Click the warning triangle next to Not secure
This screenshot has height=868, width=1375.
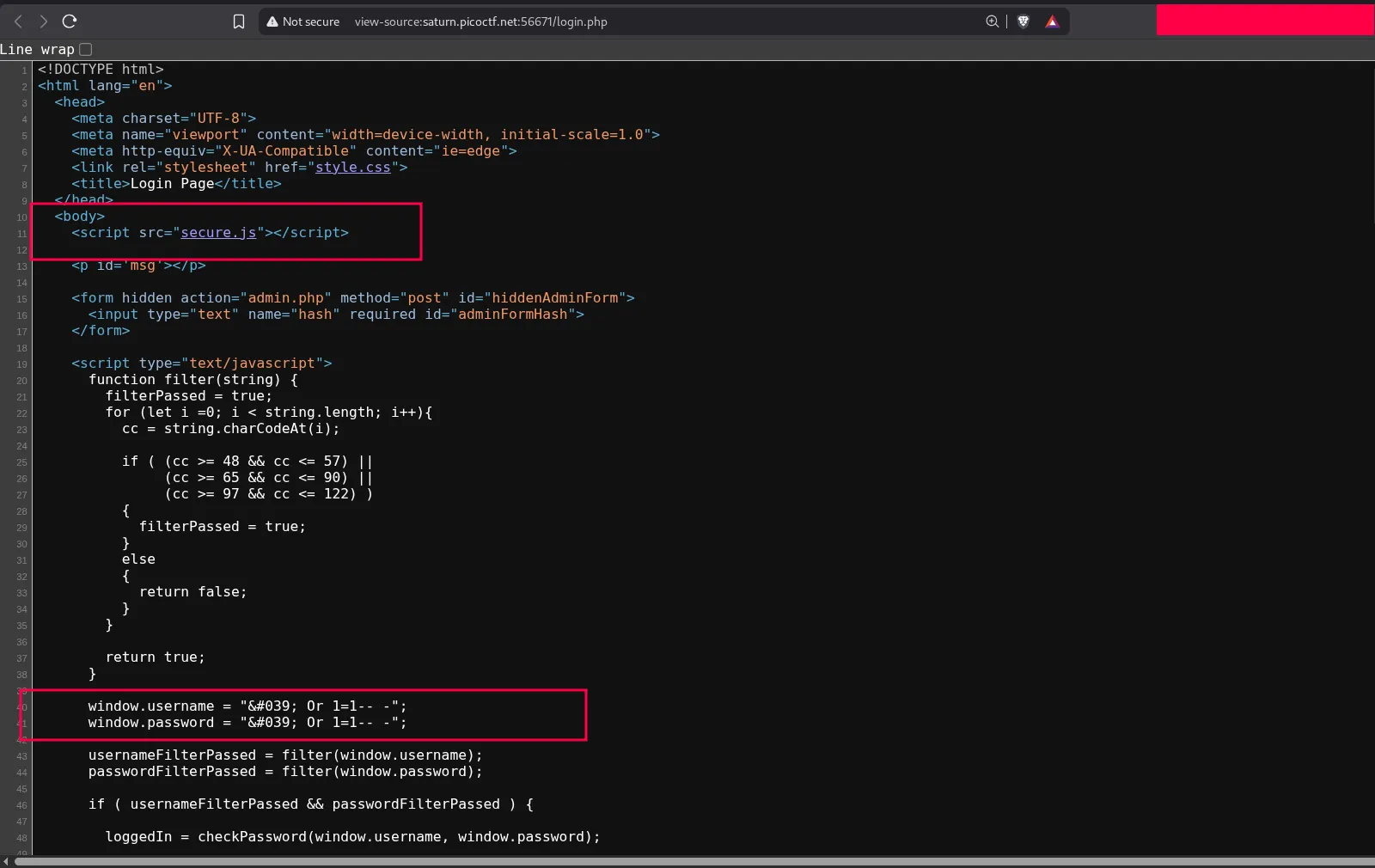pos(272,21)
